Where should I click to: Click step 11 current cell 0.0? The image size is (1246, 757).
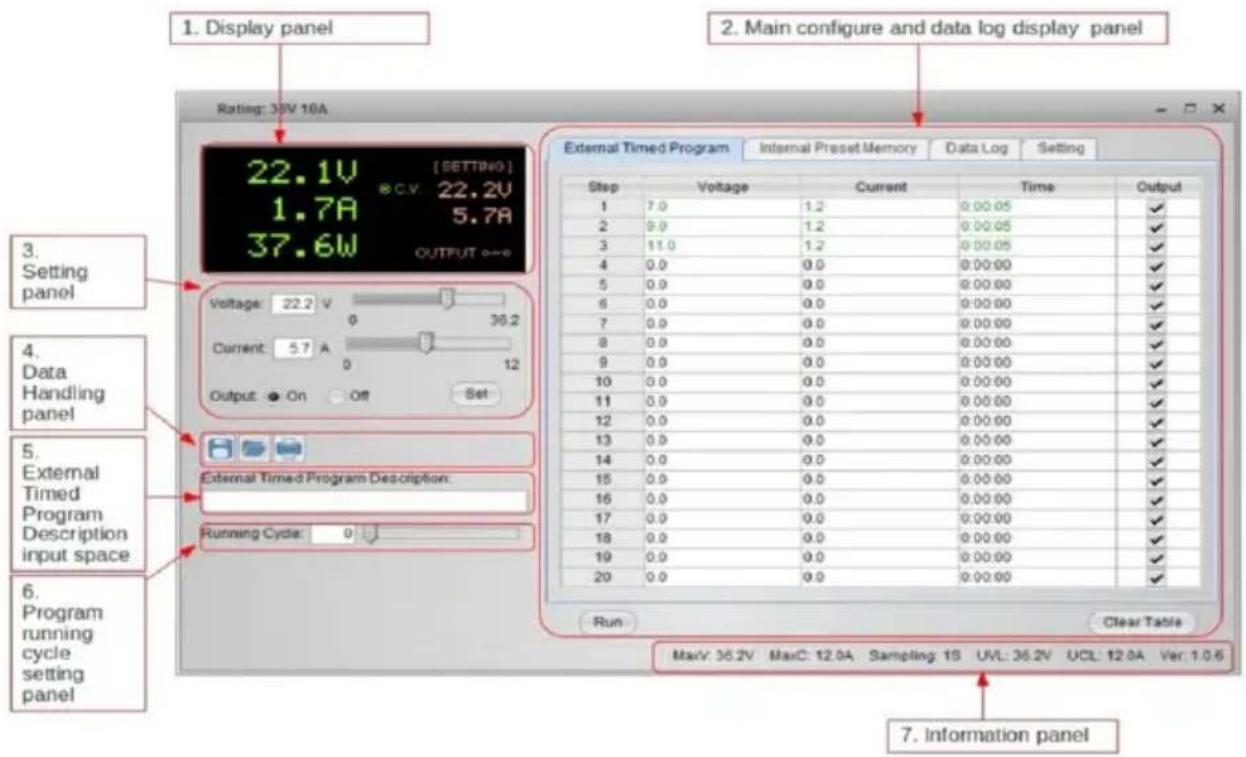[x=879, y=401]
